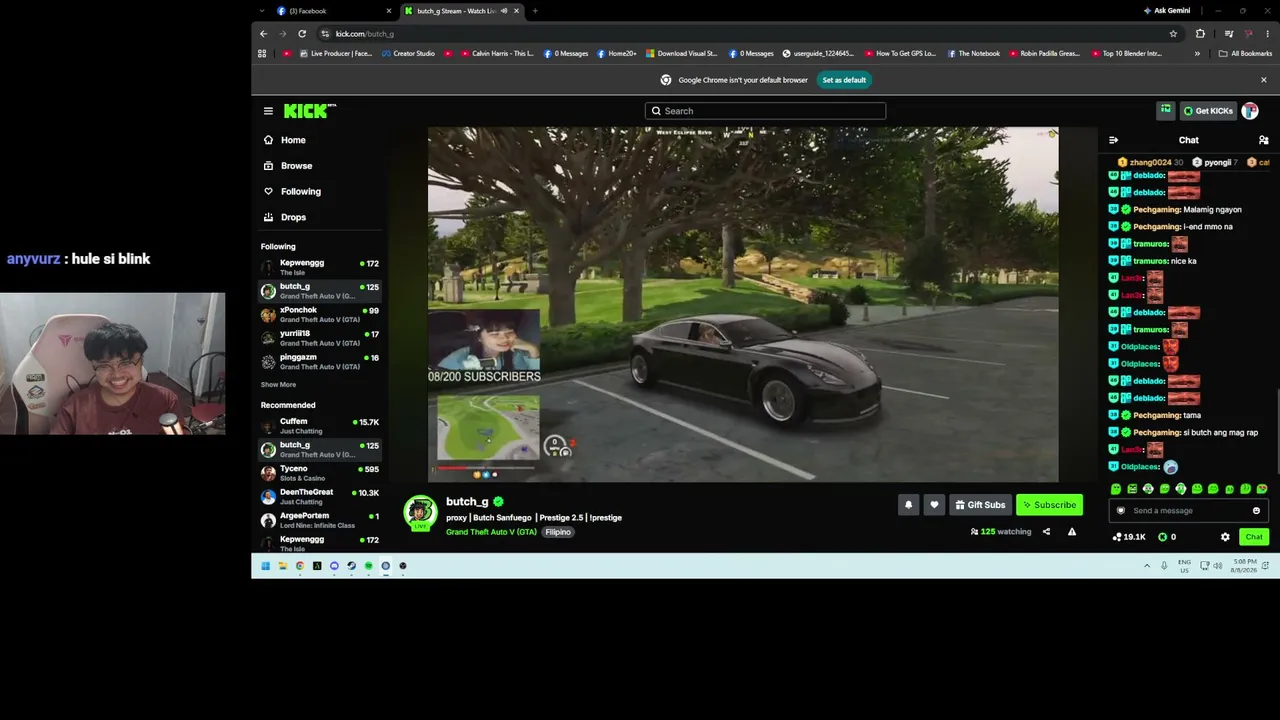Open butch_g's profile avatar below the video
This screenshot has width=1280, height=720.
[x=420, y=512]
